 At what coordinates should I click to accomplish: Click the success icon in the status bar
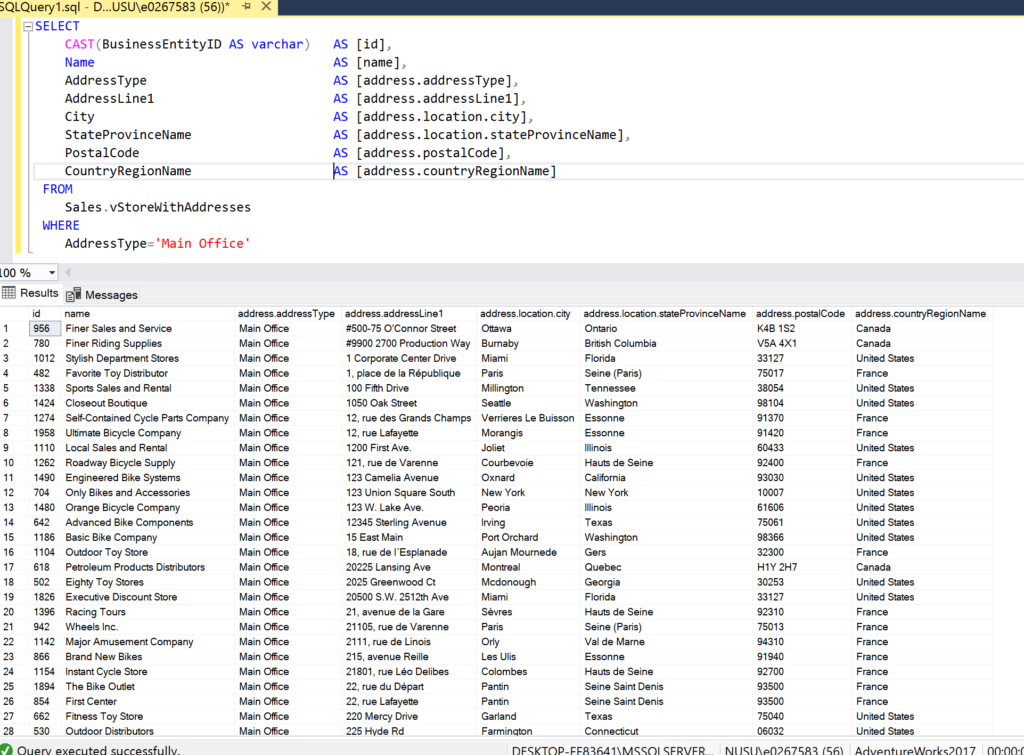click(7, 749)
